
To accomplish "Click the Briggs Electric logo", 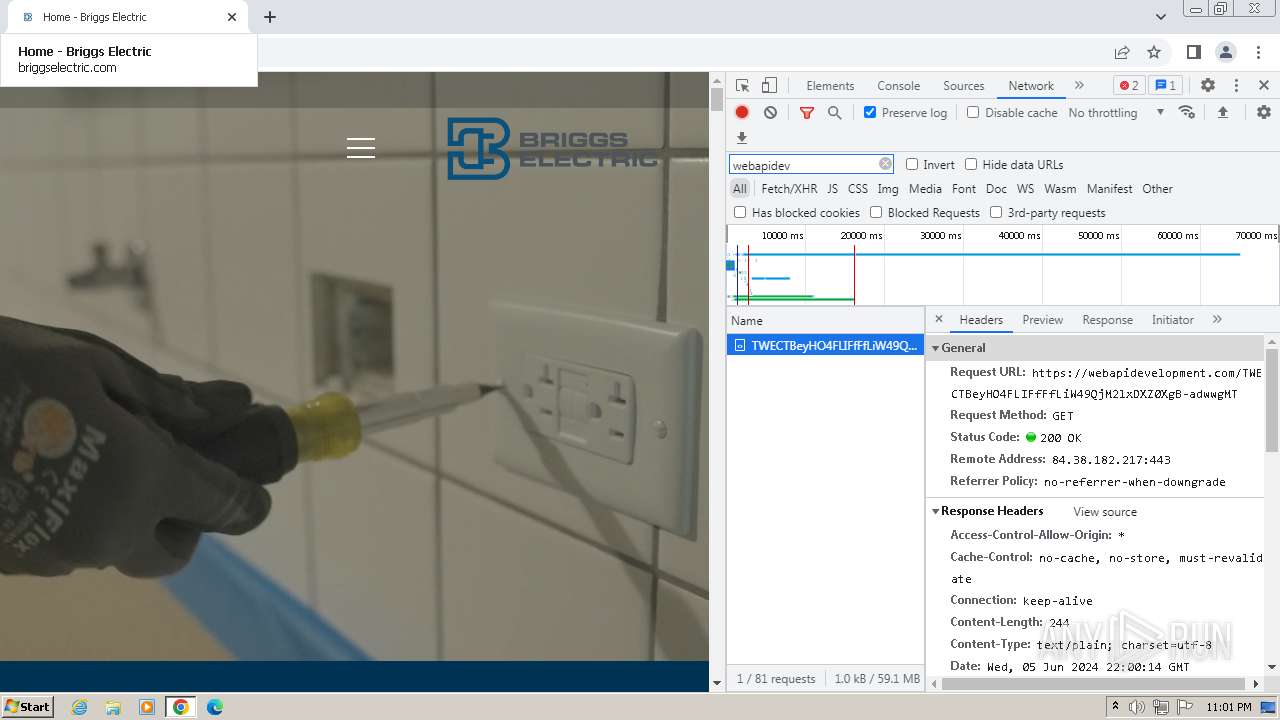I will pos(552,149).
